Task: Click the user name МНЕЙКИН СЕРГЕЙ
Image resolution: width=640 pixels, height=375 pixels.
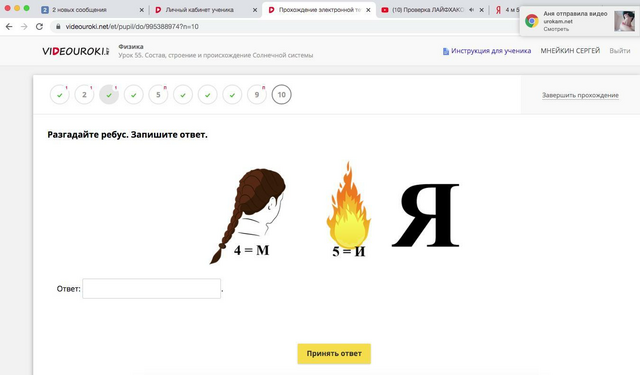Action: (570, 51)
